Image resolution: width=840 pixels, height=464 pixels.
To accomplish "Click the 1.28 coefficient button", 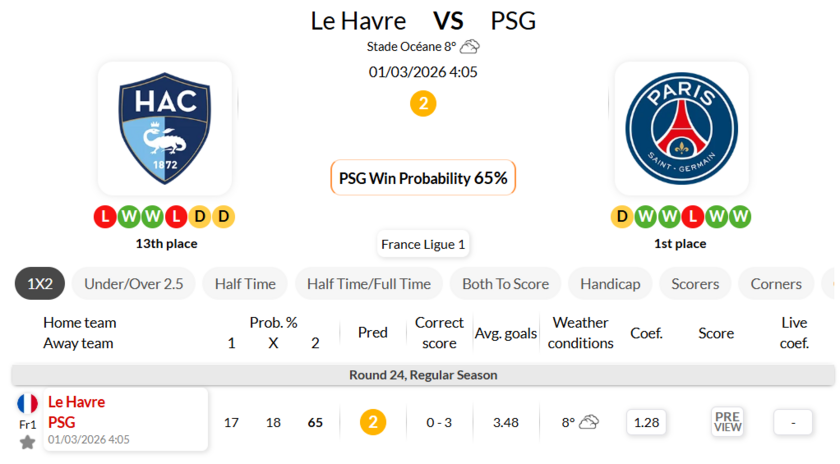I will pyautogui.click(x=647, y=422).
